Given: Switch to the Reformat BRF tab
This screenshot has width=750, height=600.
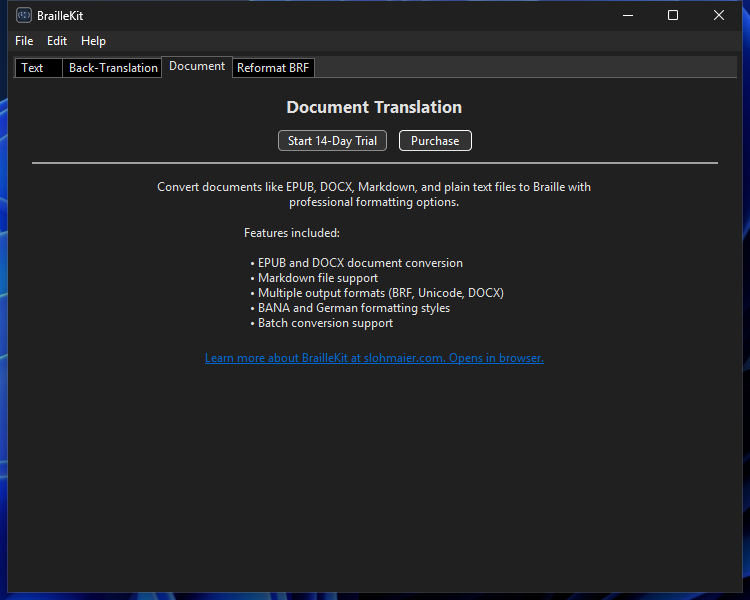Looking at the screenshot, I should (x=273, y=68).
